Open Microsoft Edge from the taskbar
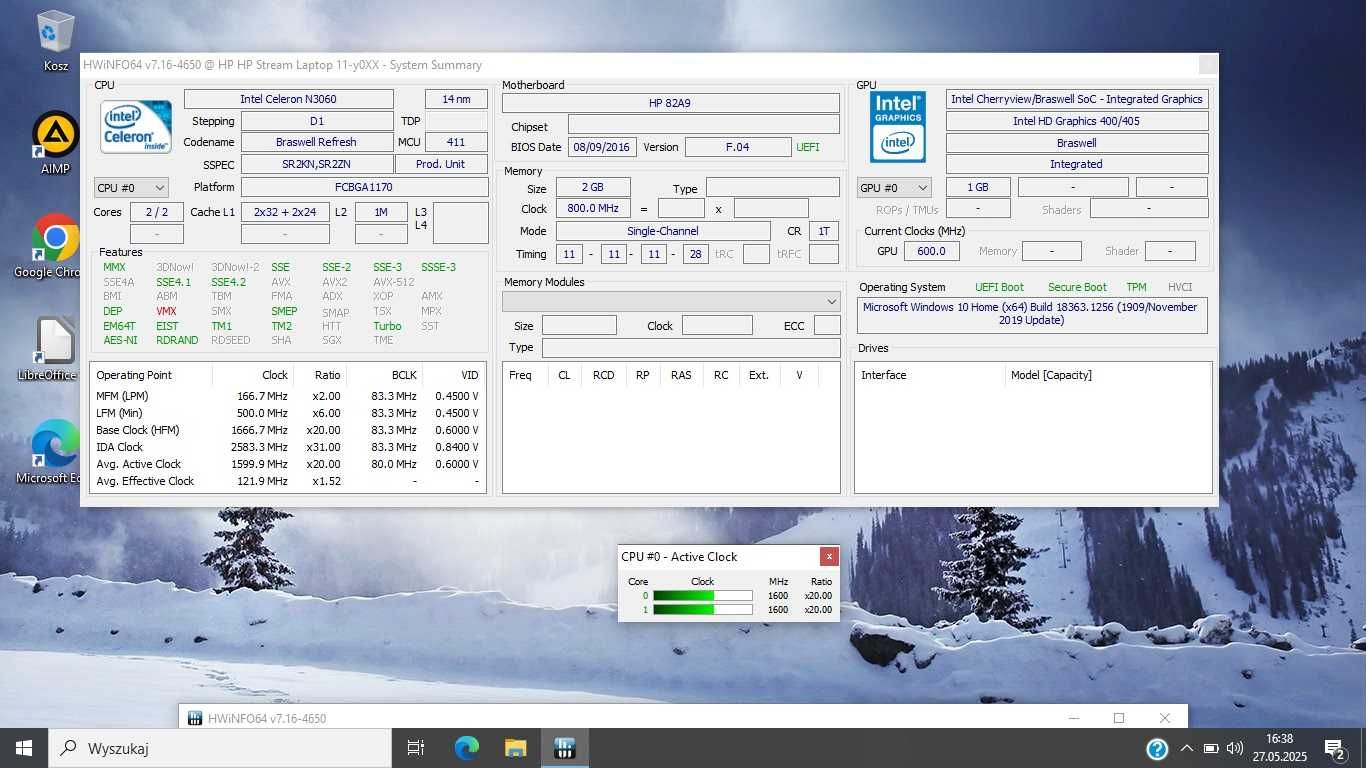Screen dimensions: 1366x768 (466, 748)
